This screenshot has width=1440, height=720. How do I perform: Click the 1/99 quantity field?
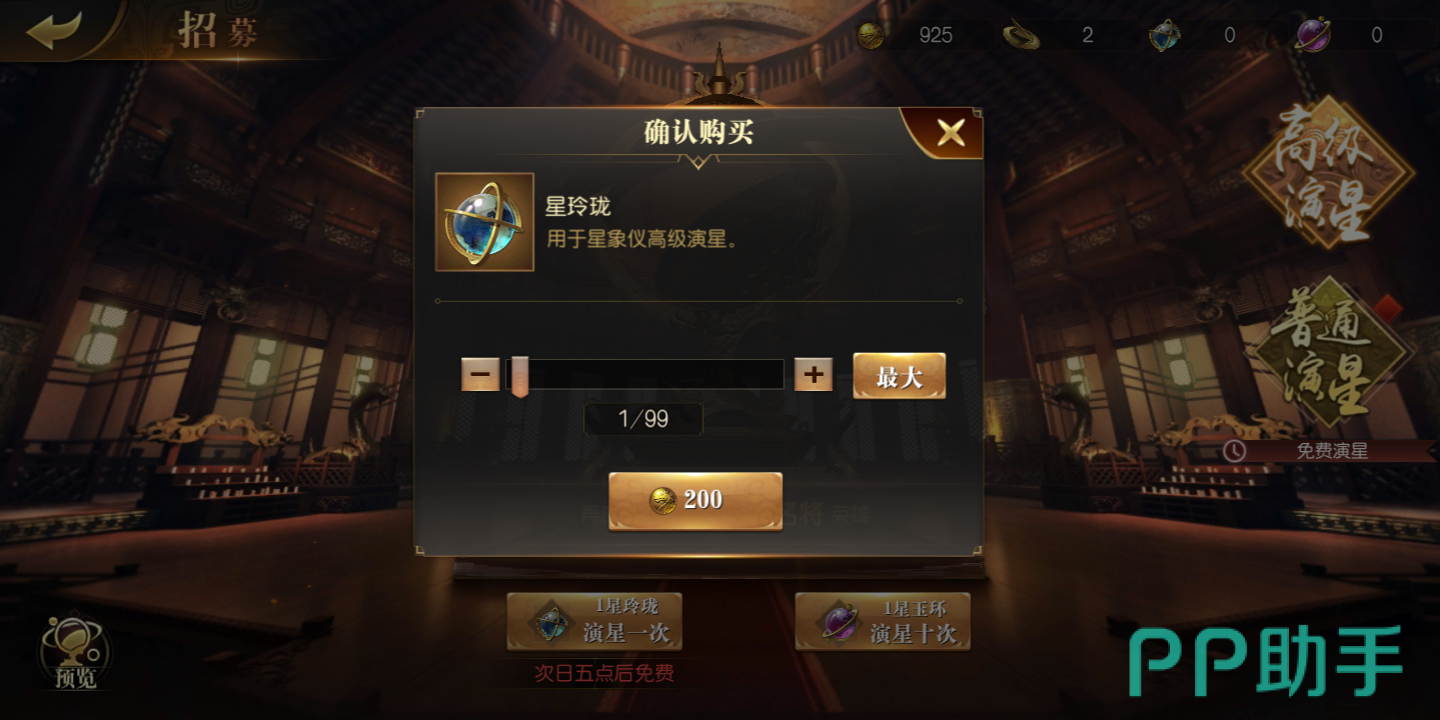(643, 419)
